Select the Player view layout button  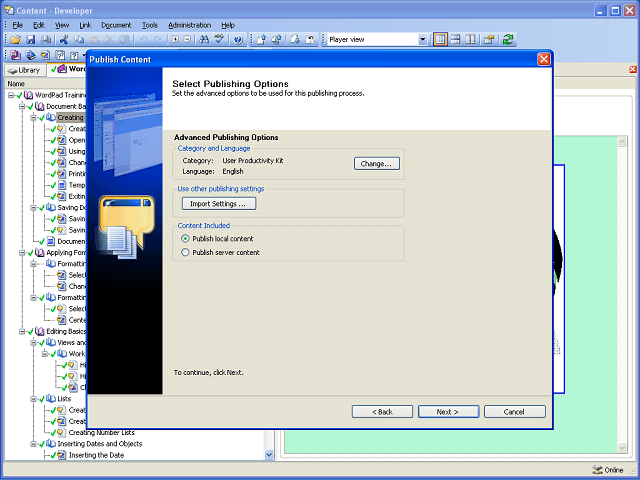click(440, 40)
